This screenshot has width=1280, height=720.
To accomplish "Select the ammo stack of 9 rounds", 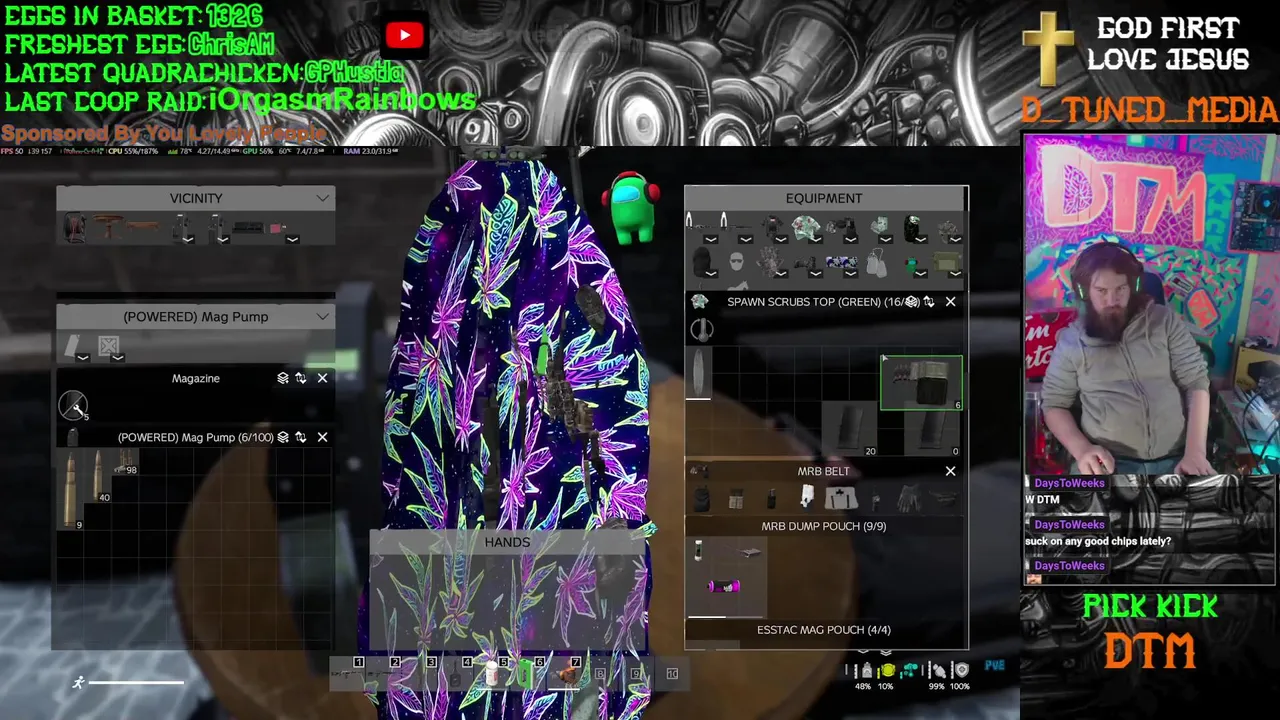I will [x=71, y=490].
